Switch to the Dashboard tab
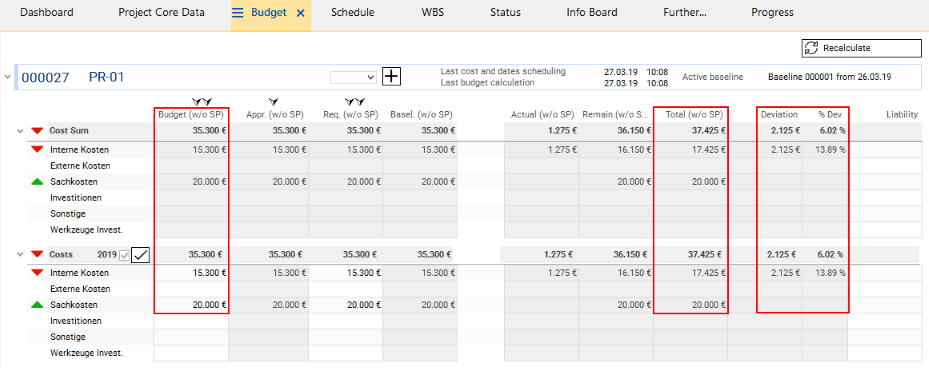 tap(47, 12)
